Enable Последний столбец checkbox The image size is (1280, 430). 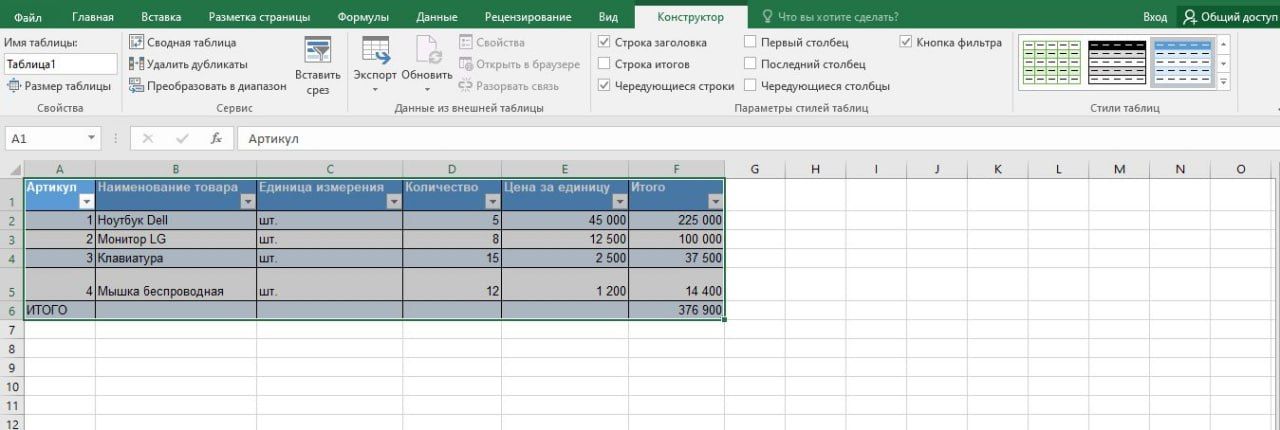(x=750, y=64)
